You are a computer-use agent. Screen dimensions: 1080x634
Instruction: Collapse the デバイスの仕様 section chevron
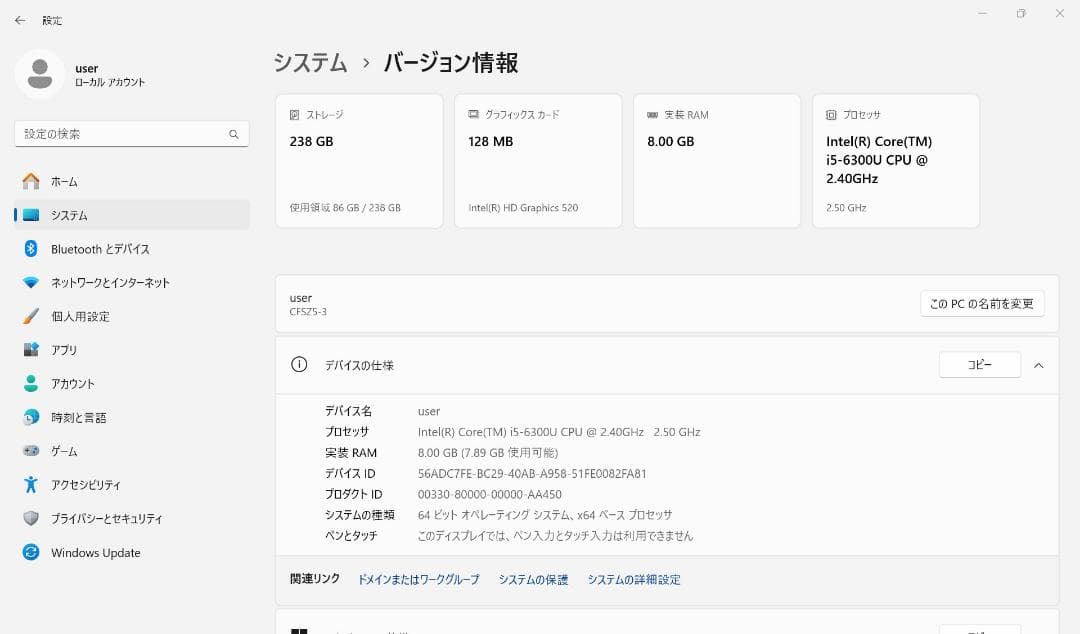pos(1038,364)
